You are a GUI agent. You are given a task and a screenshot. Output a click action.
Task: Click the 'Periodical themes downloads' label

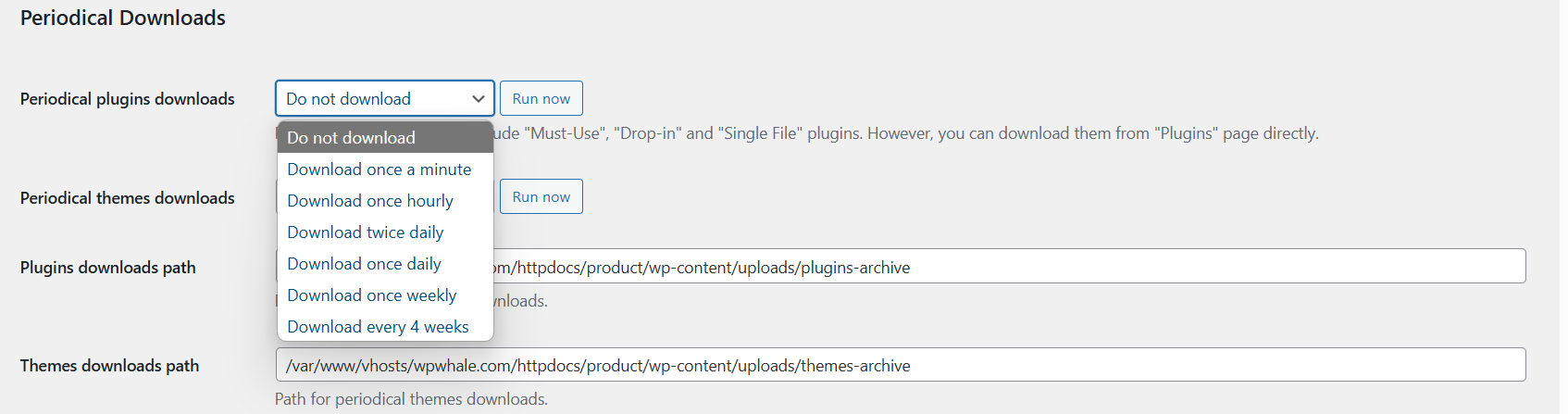(128, 198)
